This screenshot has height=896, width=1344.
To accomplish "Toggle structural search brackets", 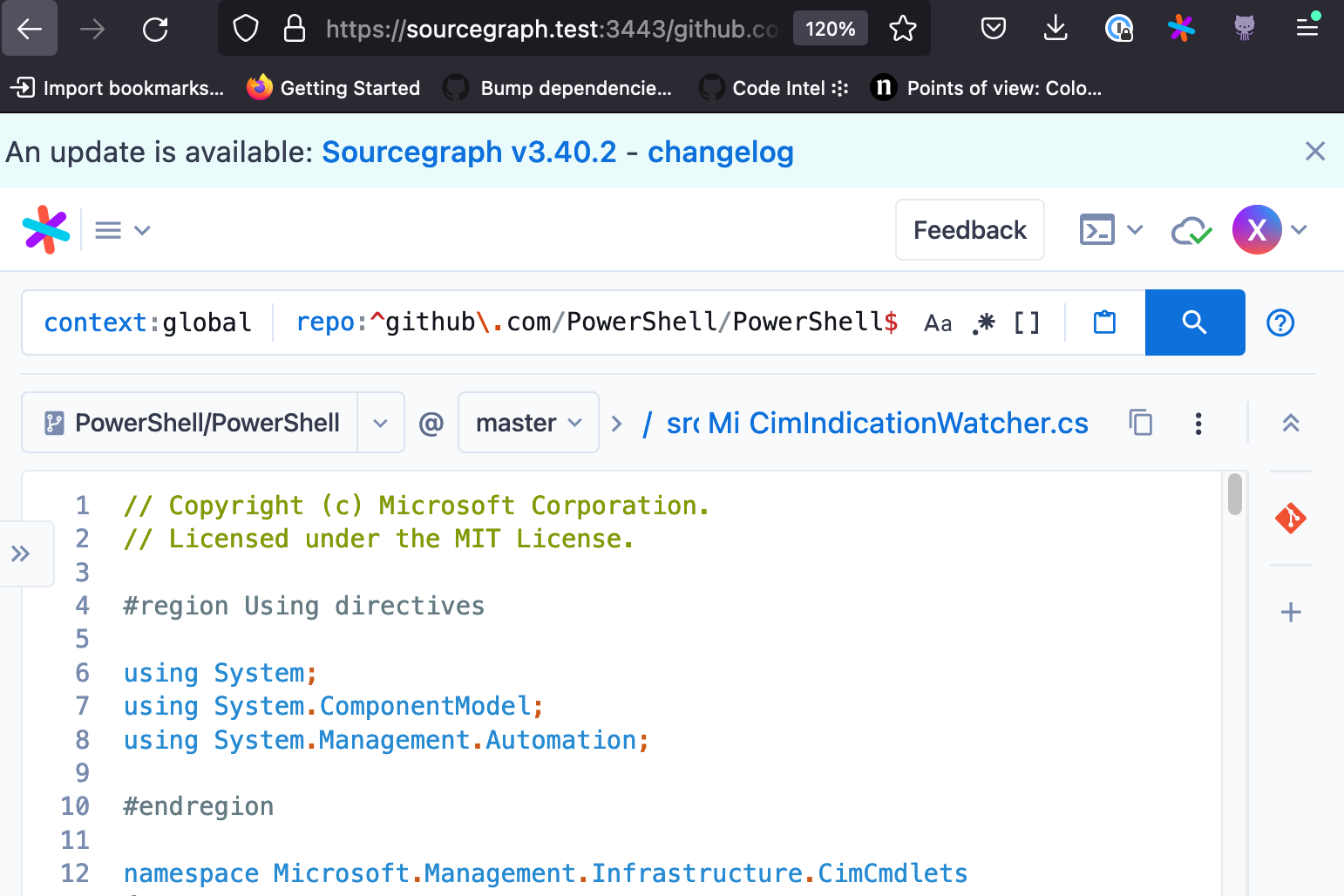I will (1027, 323).
